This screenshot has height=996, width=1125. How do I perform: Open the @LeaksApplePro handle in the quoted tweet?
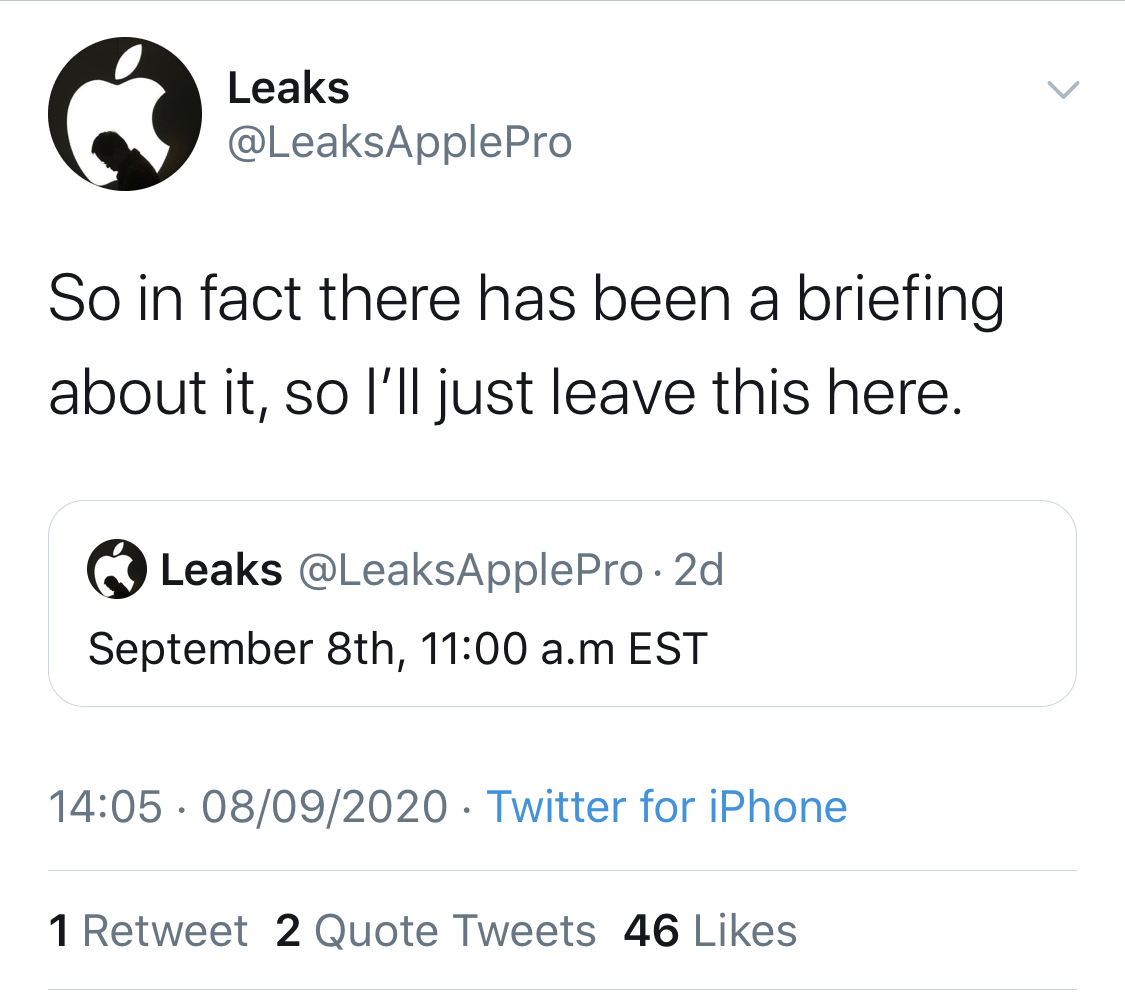470,571
